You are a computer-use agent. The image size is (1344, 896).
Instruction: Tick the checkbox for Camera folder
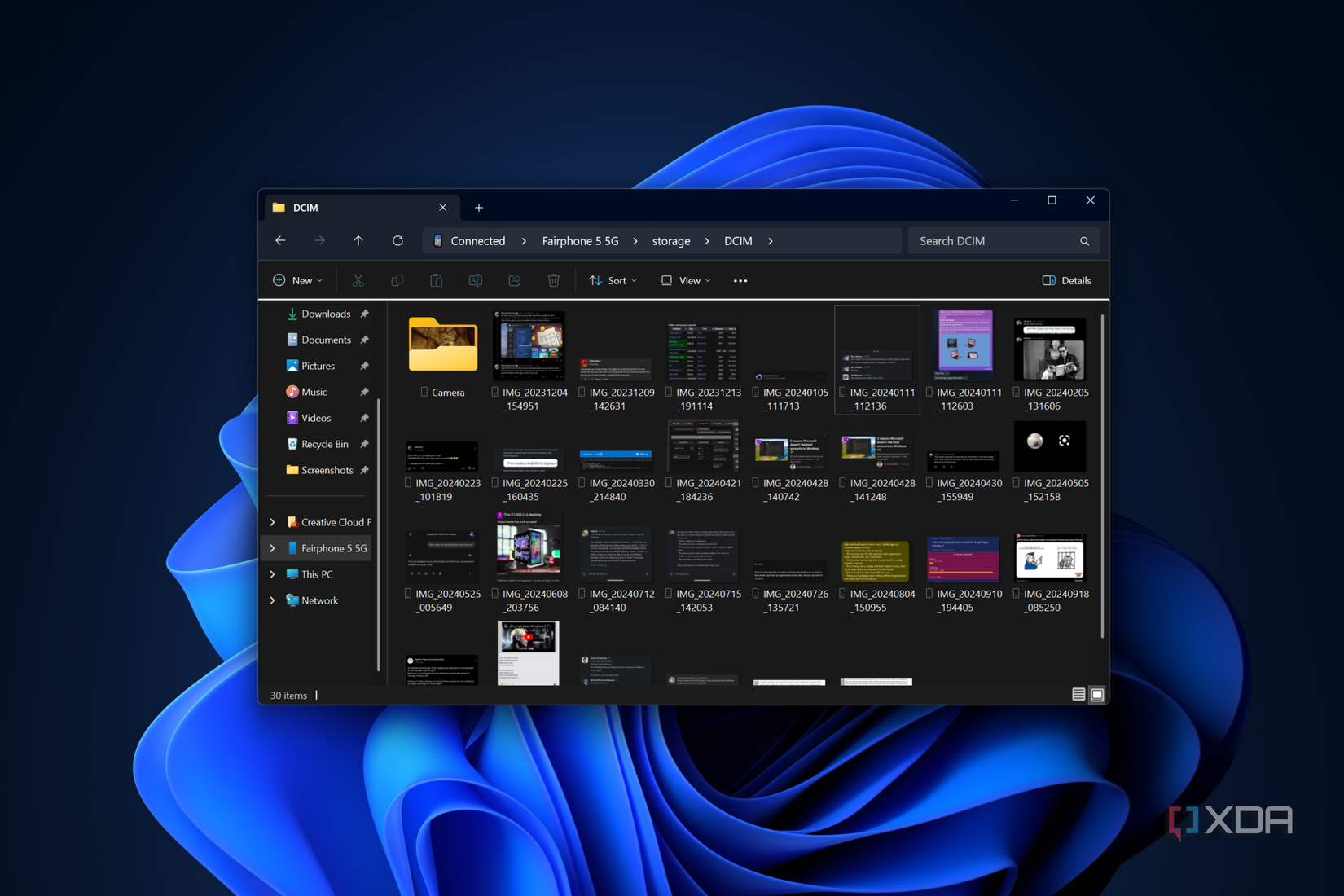(424, 393)
